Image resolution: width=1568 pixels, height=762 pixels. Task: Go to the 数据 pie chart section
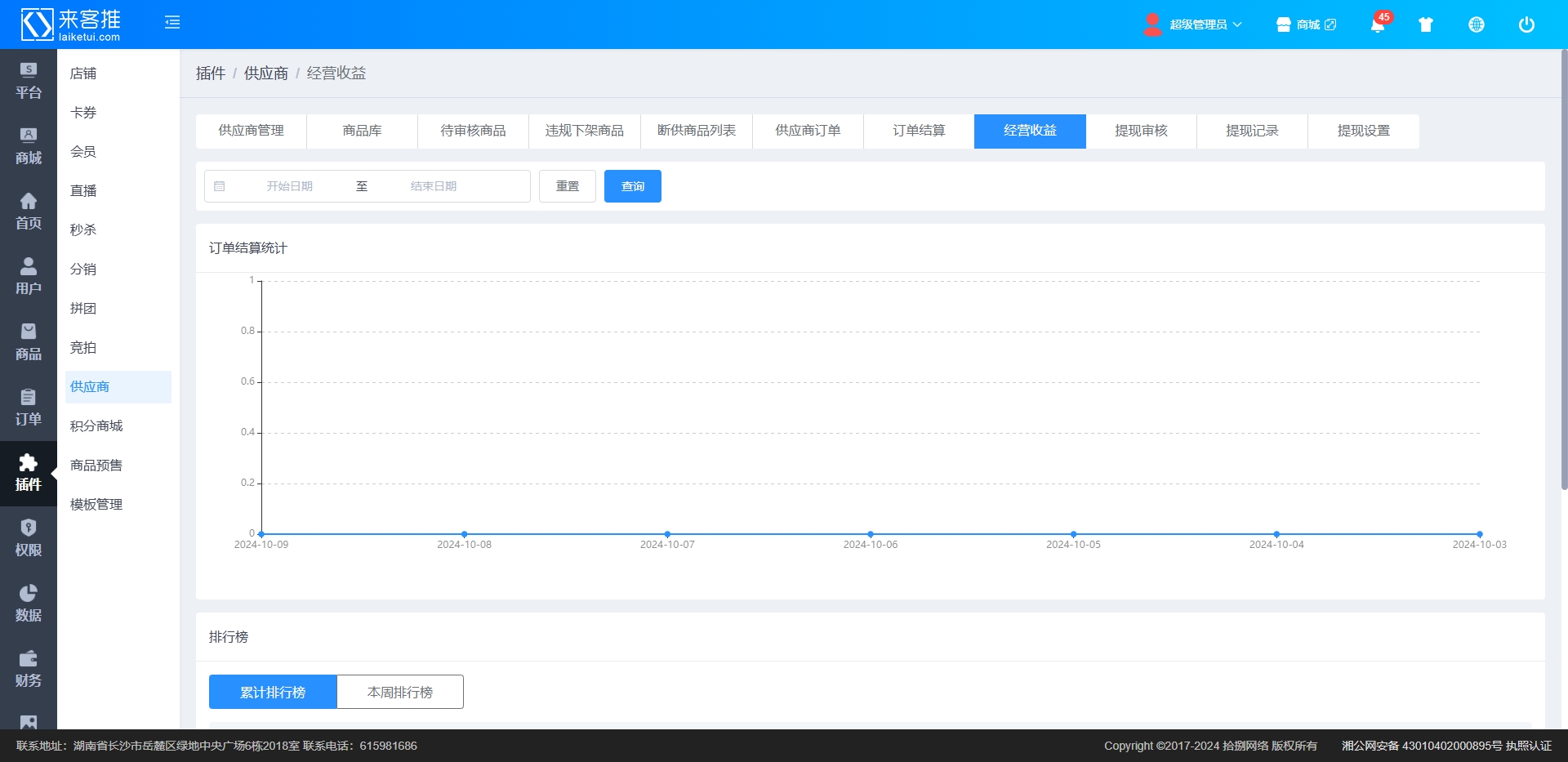(29, 603)
